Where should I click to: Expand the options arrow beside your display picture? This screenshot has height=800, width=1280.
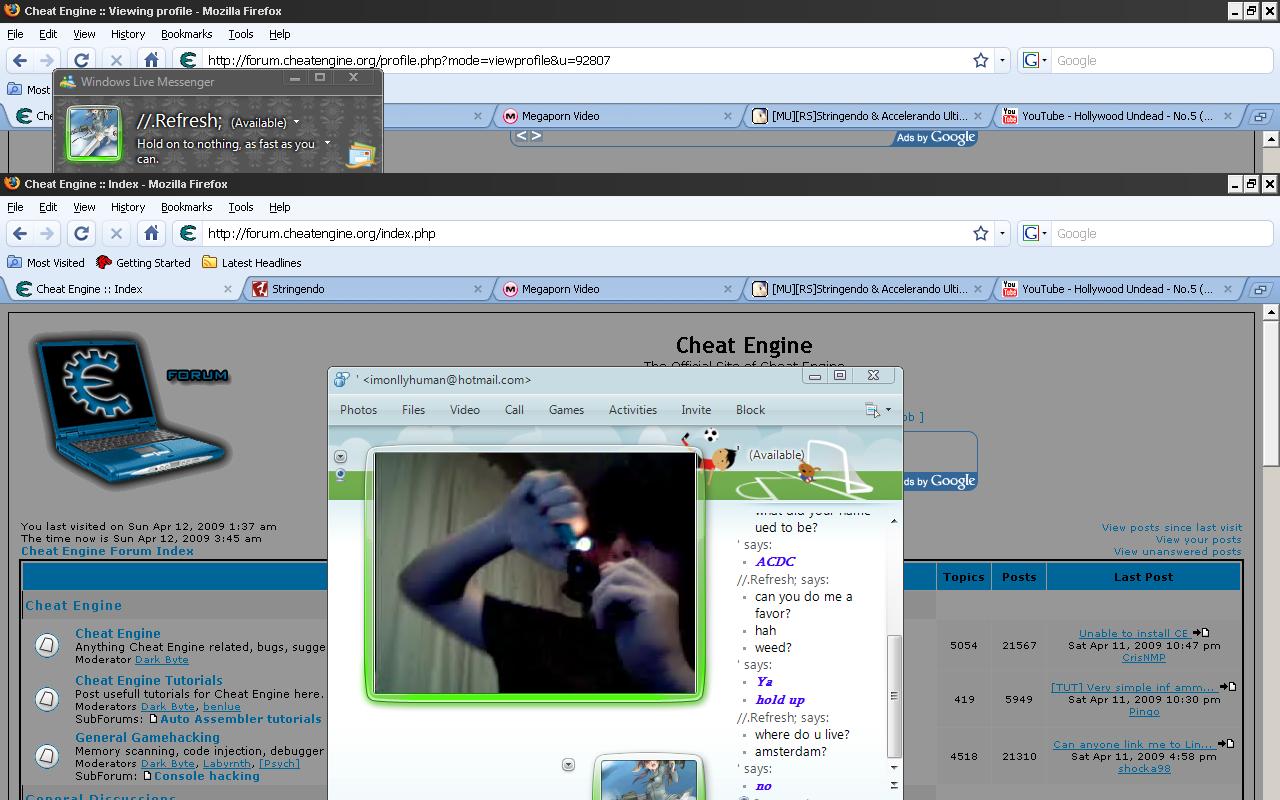[x=568, y=765]
